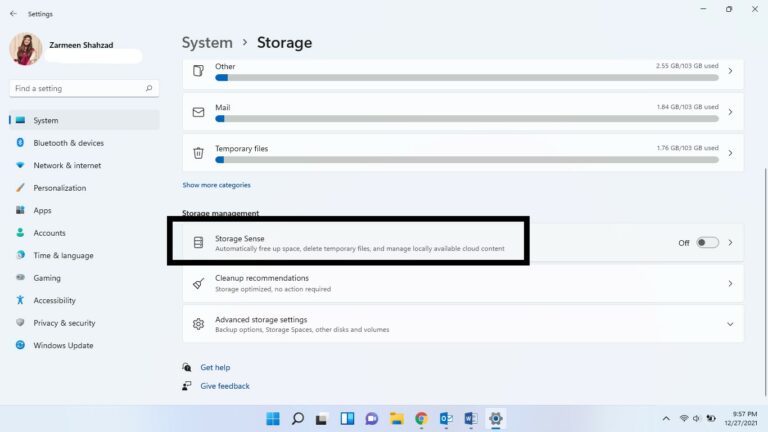Select System in the sidebar
768x432 pixels.
(x=84, y=120)
